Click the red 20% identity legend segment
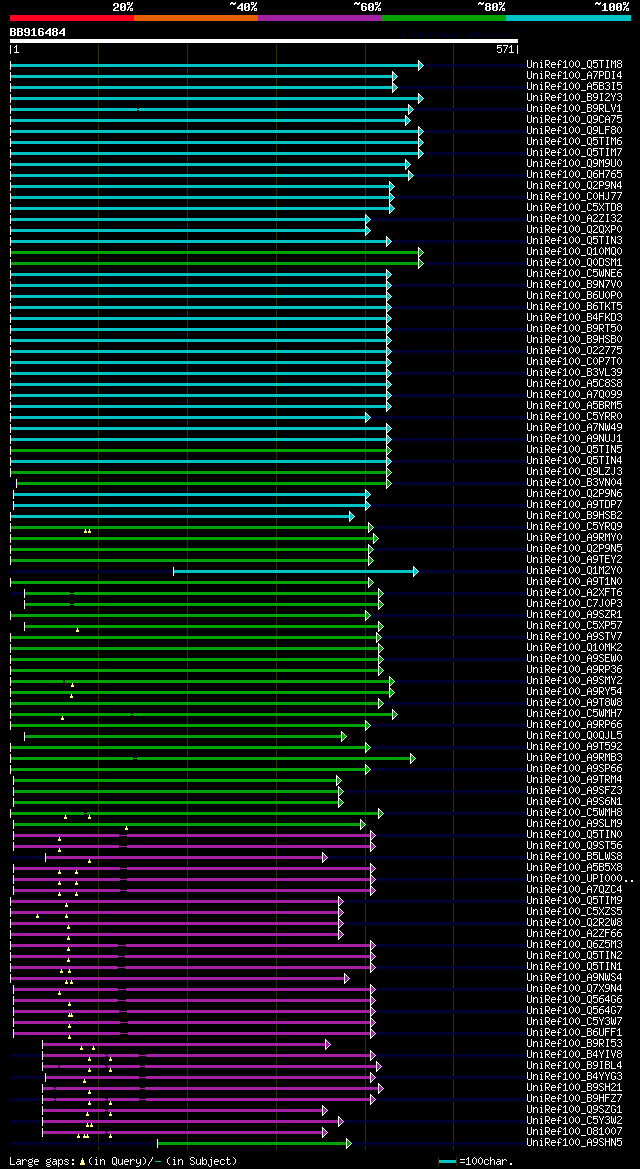 [x=72, y=17]
